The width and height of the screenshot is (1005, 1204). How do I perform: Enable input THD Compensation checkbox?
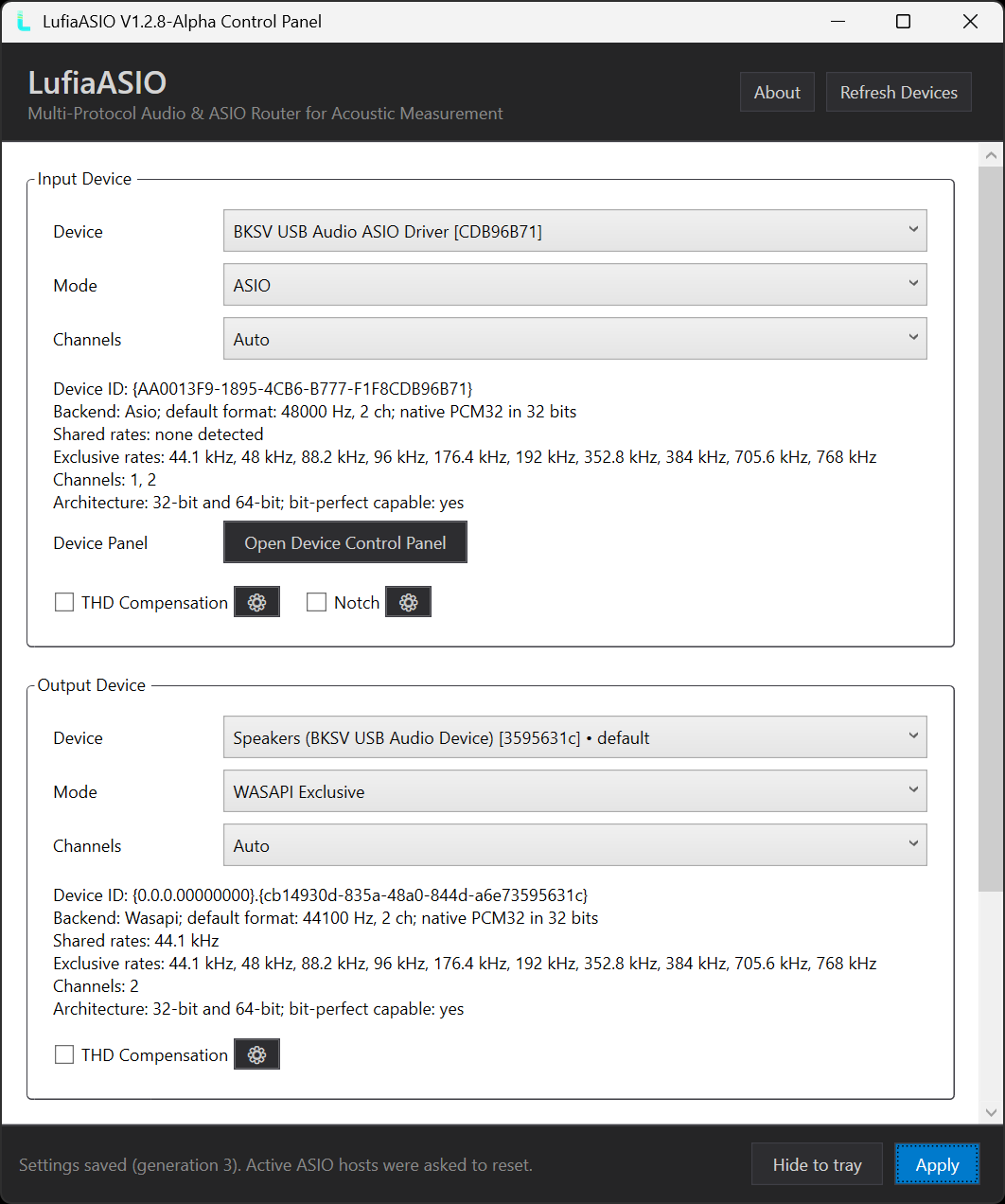tap(64, 602)
